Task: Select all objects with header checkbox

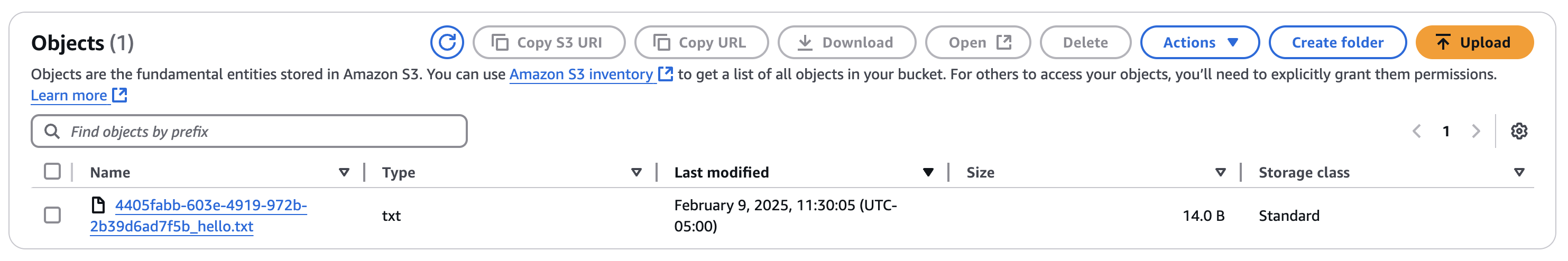Action: (x=52, y=172)
